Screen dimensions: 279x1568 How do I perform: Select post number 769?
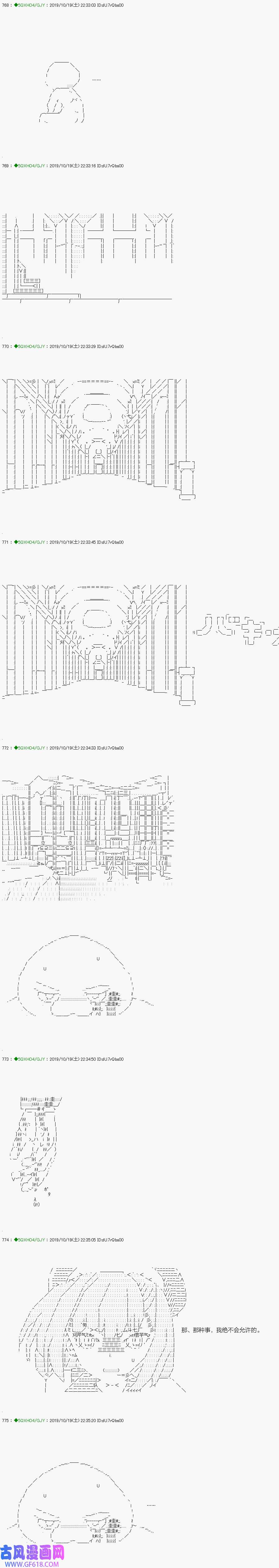tap(6, 166)
